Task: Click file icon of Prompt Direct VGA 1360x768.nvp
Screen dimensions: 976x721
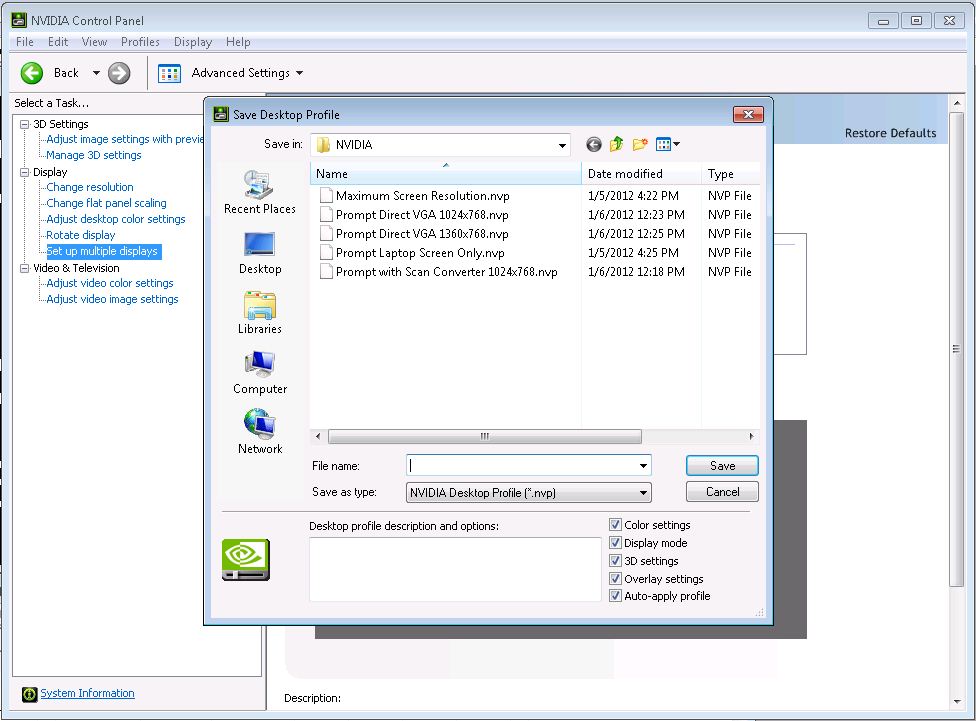Action: point(326,234)
